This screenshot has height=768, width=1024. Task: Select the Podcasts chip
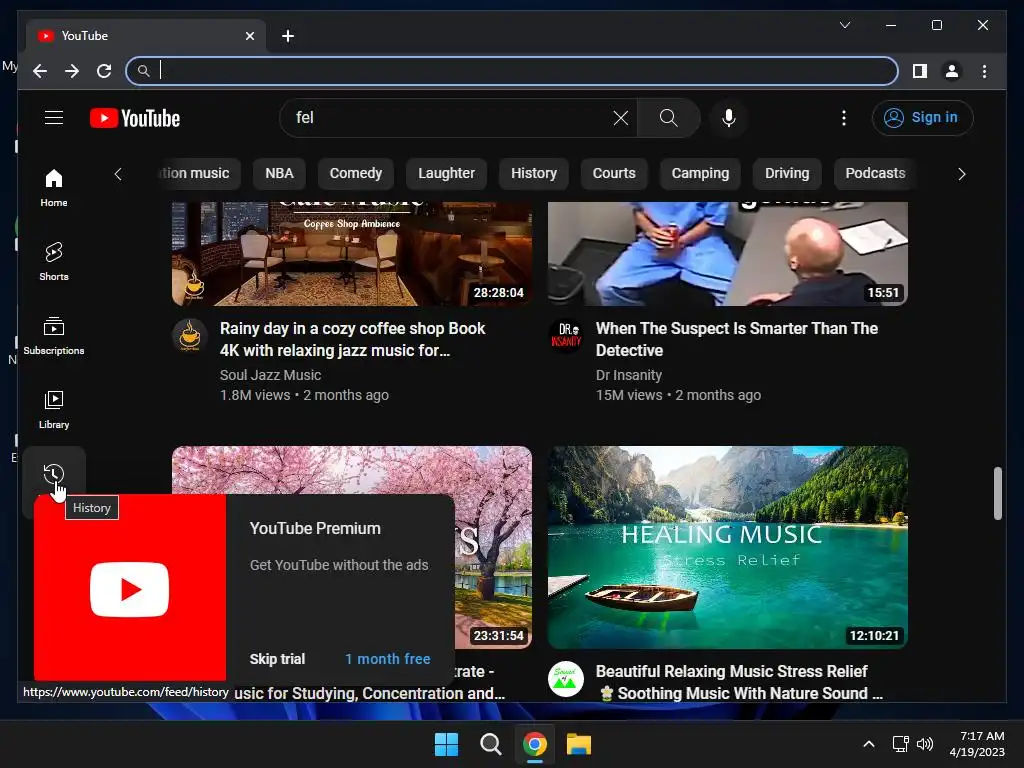tap(875, 173)
